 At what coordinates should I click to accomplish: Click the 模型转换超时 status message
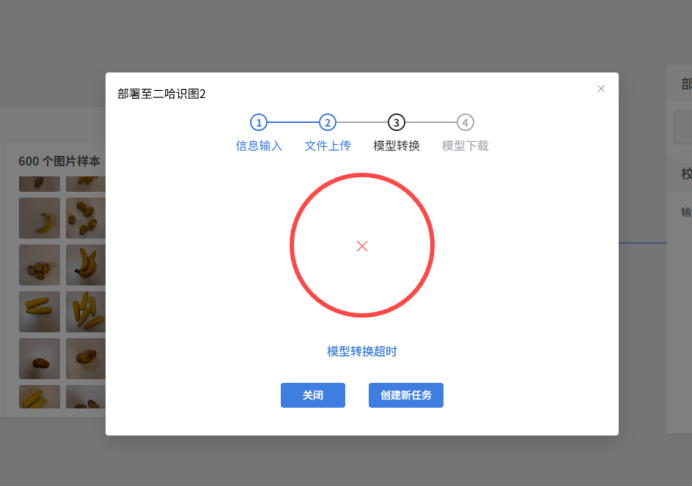pos(362,351)
